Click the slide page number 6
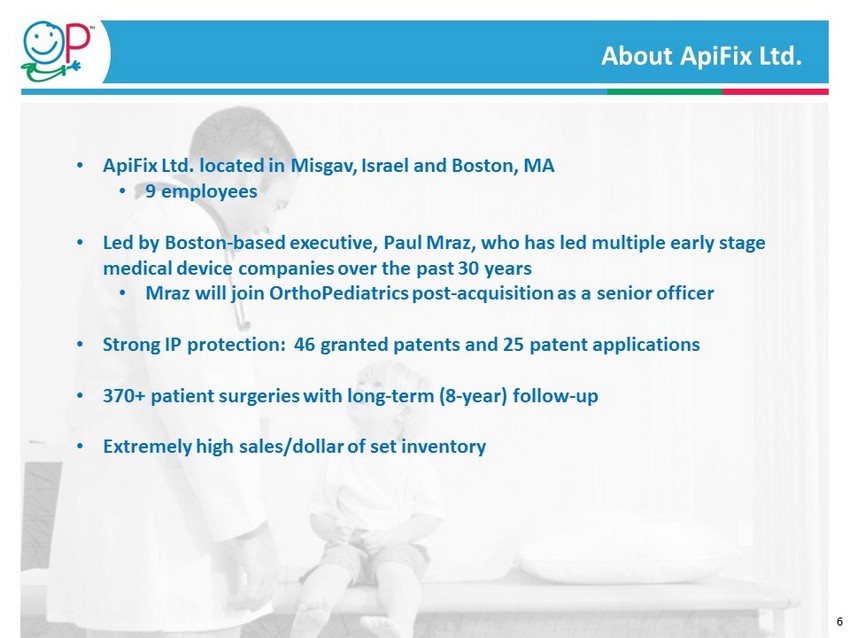Screen dimensions: 850x638 click(x=839, y=622)
